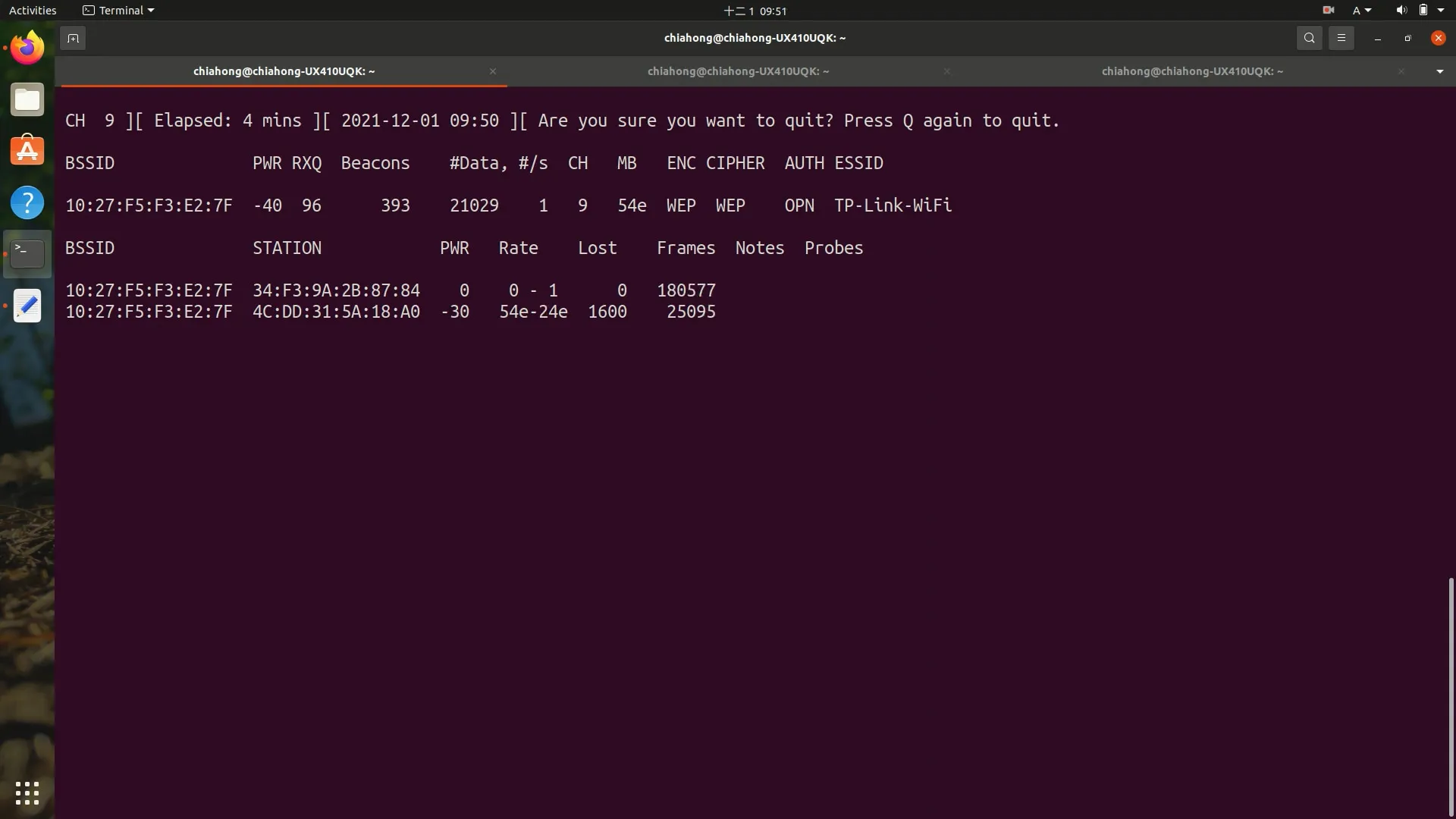Open terminal search with the magnifier icon
1456x819 pixels.
[1309, 37]
